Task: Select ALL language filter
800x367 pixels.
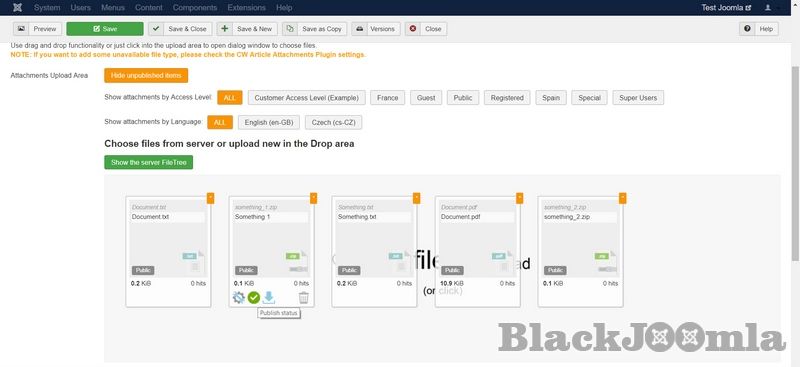Action: pyautogui.click(x=220, y=123)
